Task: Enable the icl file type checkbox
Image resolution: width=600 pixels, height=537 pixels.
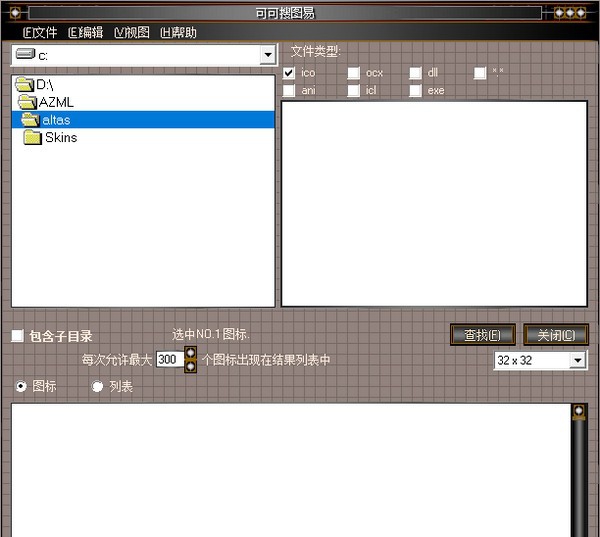Action: 354,91
